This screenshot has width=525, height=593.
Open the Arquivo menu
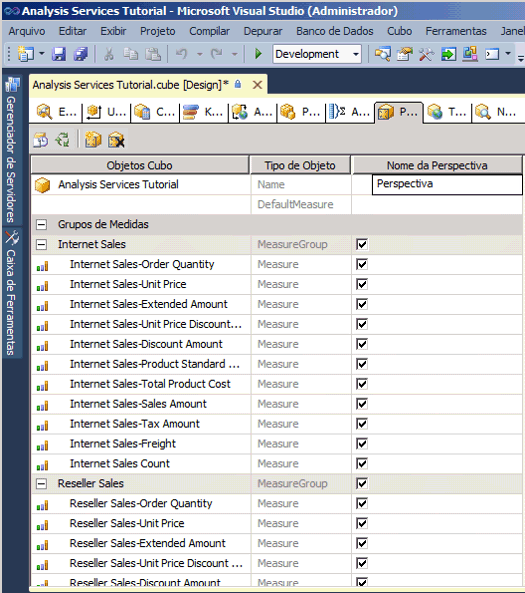click(27, 31)
